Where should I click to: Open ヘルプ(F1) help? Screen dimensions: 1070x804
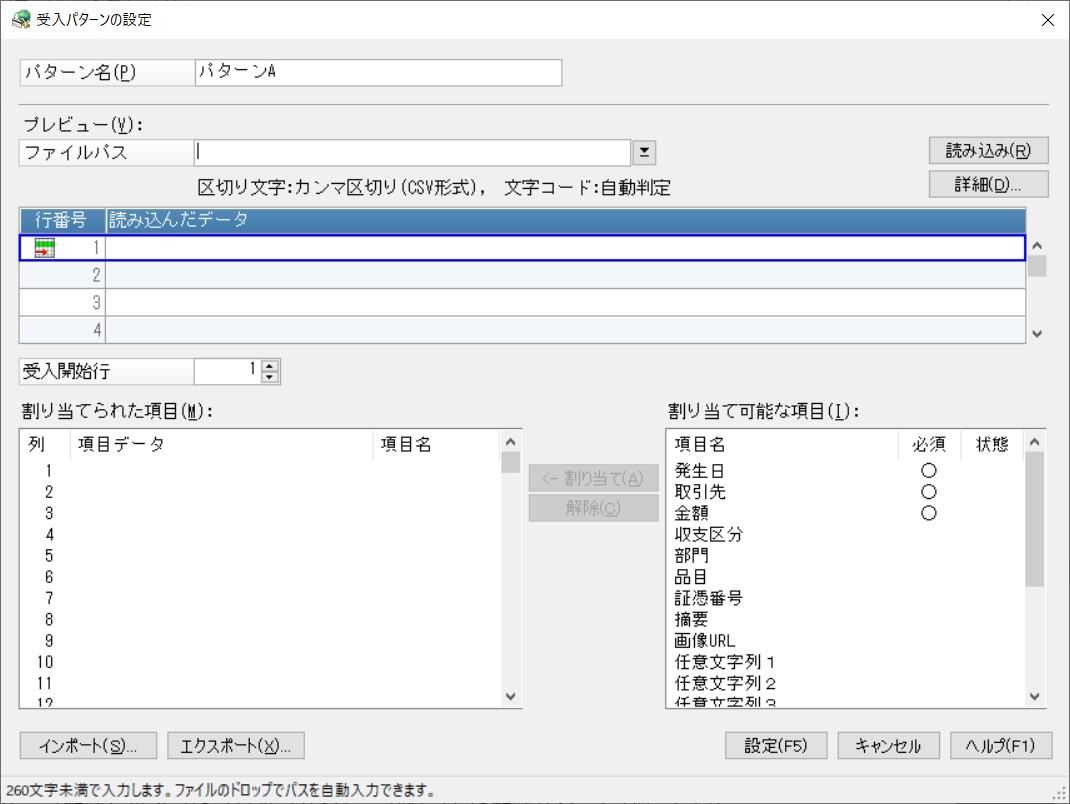pos(1001,745)
